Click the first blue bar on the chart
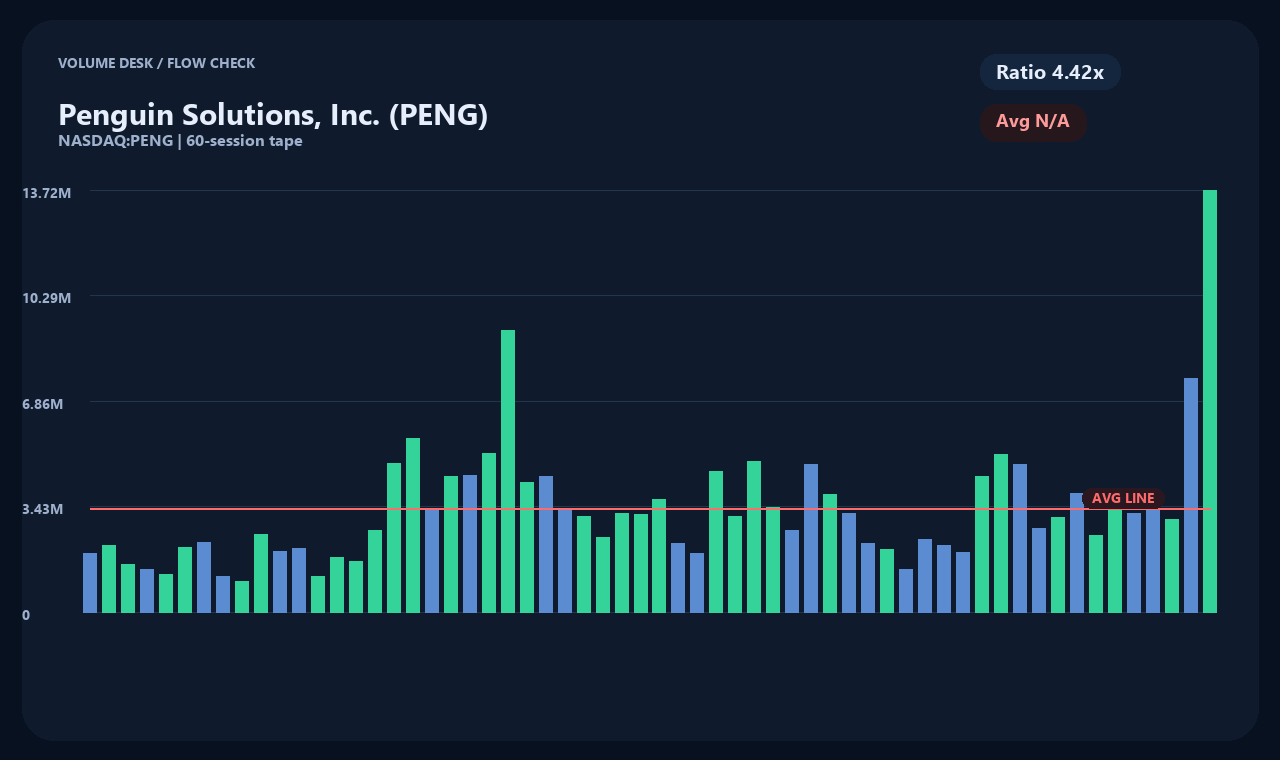1280x760 pixels. tap(90, 583)
